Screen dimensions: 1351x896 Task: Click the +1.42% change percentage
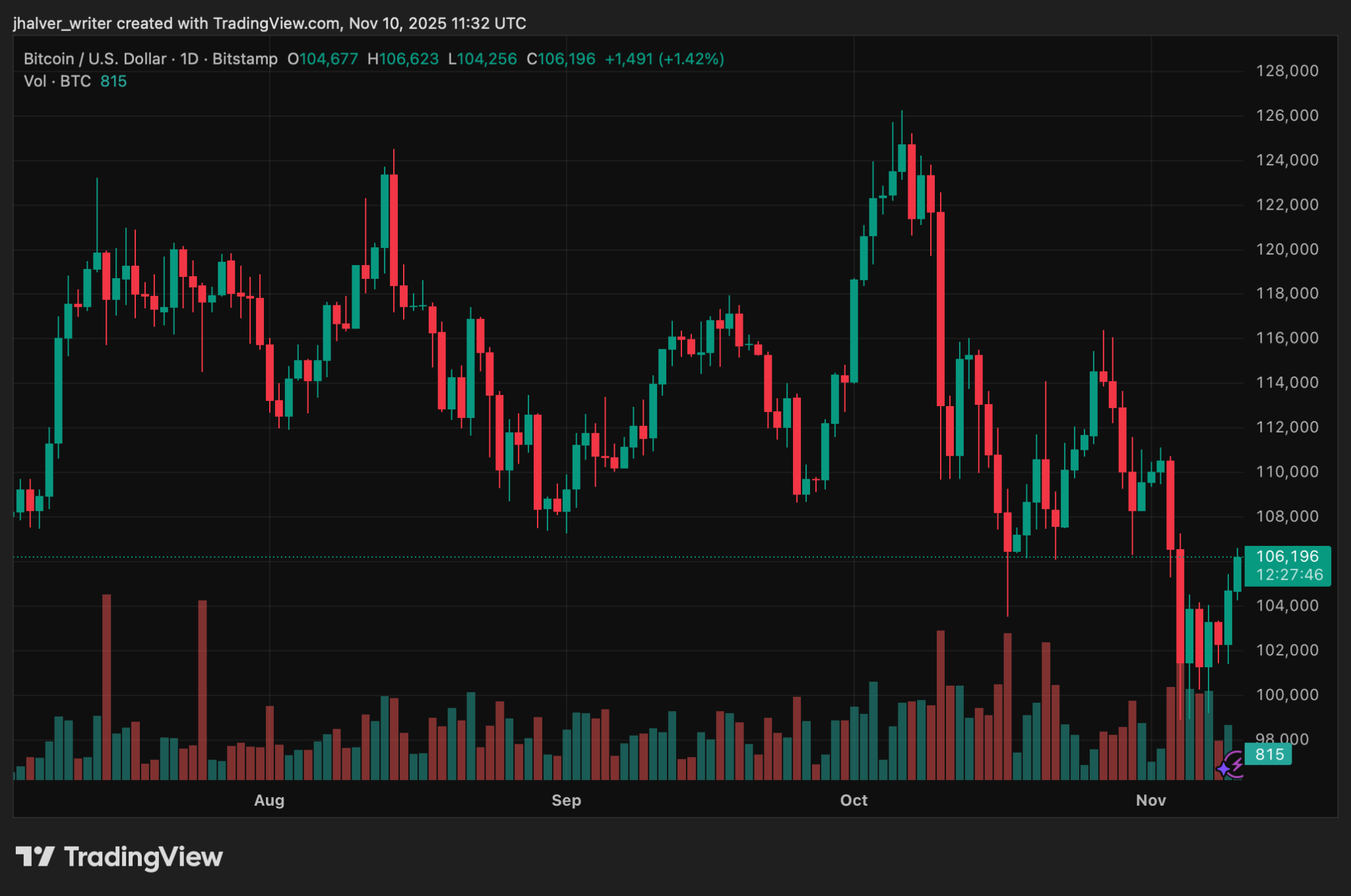click(x=690, y=59)
